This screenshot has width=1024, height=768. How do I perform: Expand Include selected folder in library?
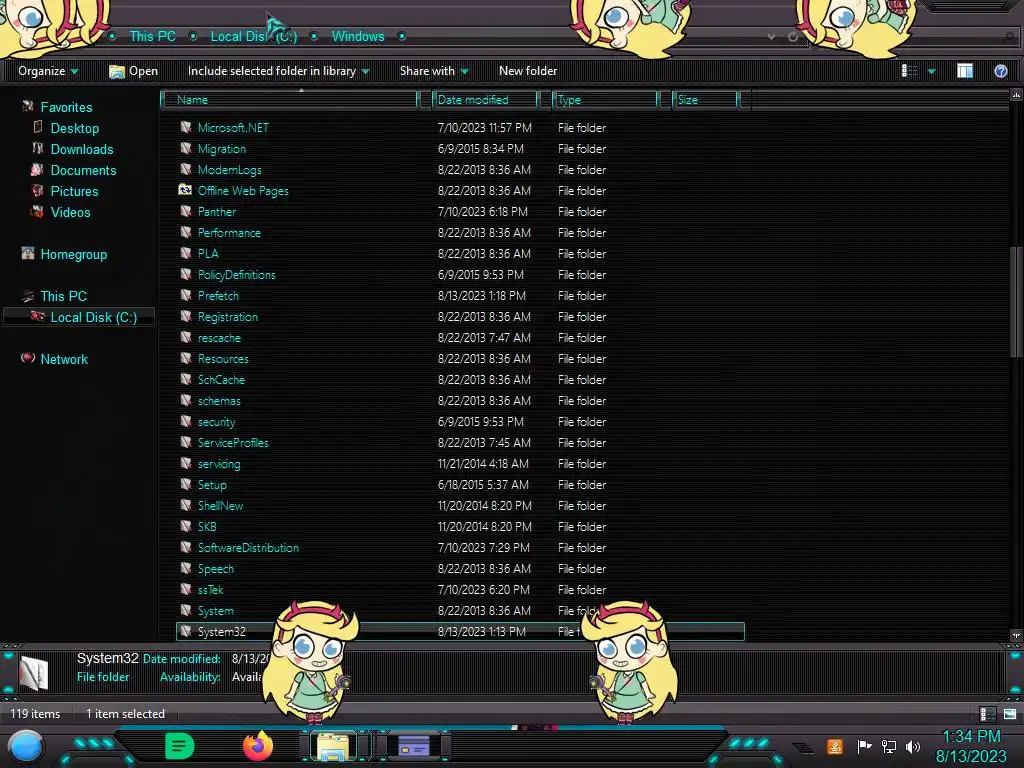278,71
